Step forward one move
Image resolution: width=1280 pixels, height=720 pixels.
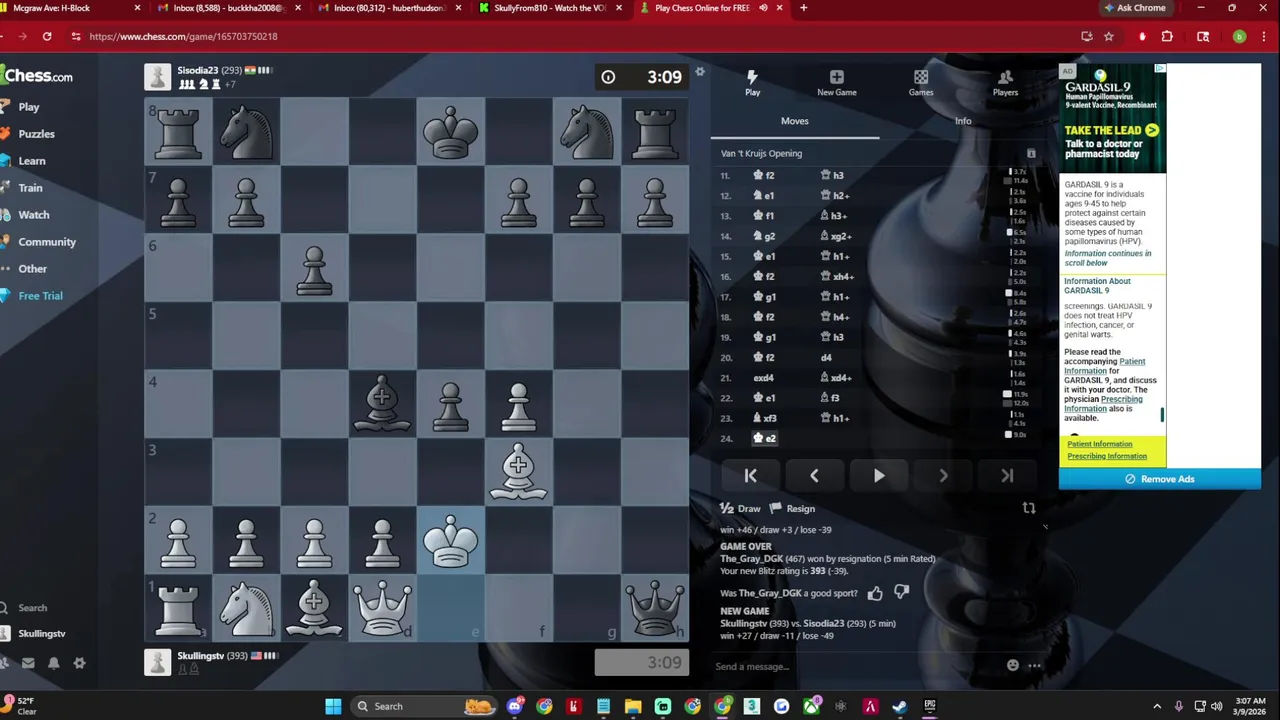point(943,476)
